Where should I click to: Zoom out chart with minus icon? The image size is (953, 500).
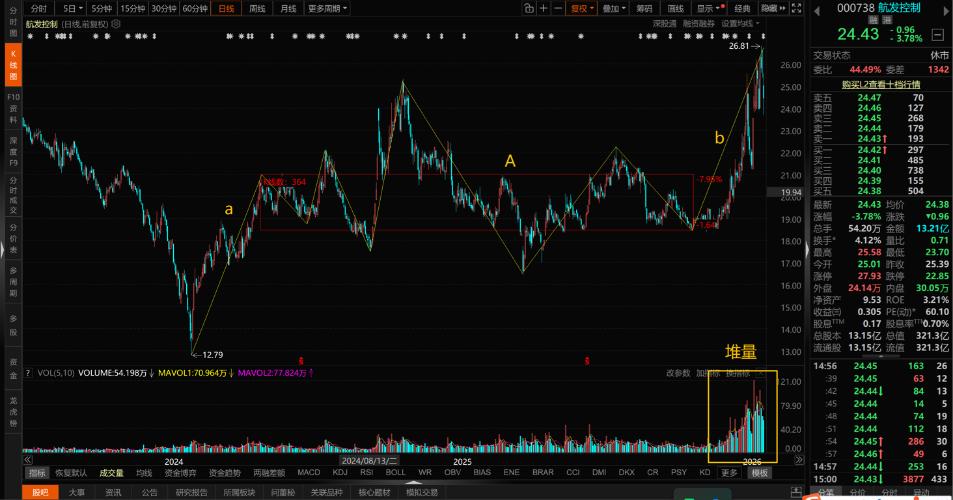(x=558, y=8)
